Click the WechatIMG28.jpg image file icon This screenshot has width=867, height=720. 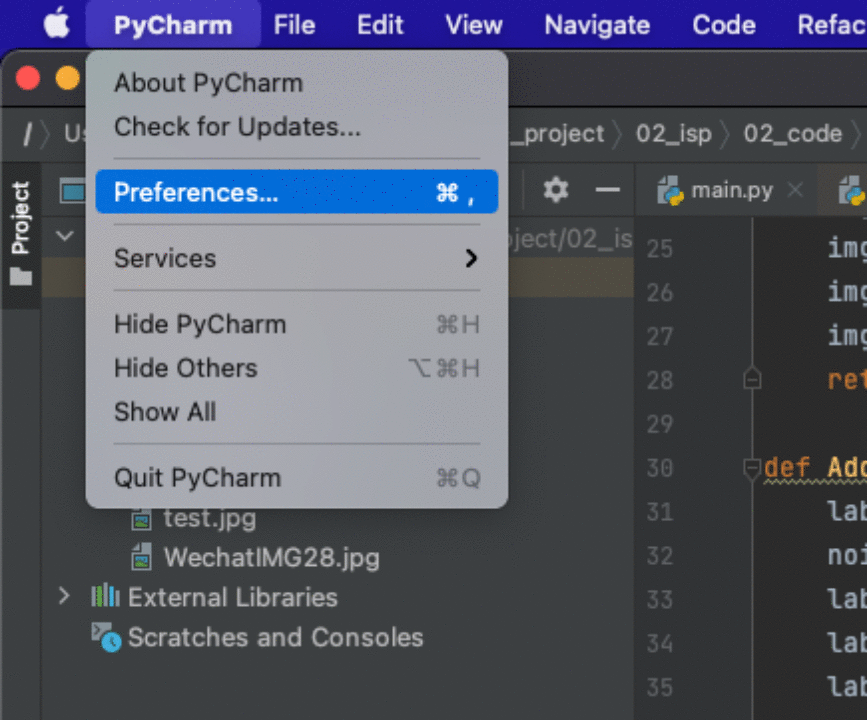[x=142, y=557]
